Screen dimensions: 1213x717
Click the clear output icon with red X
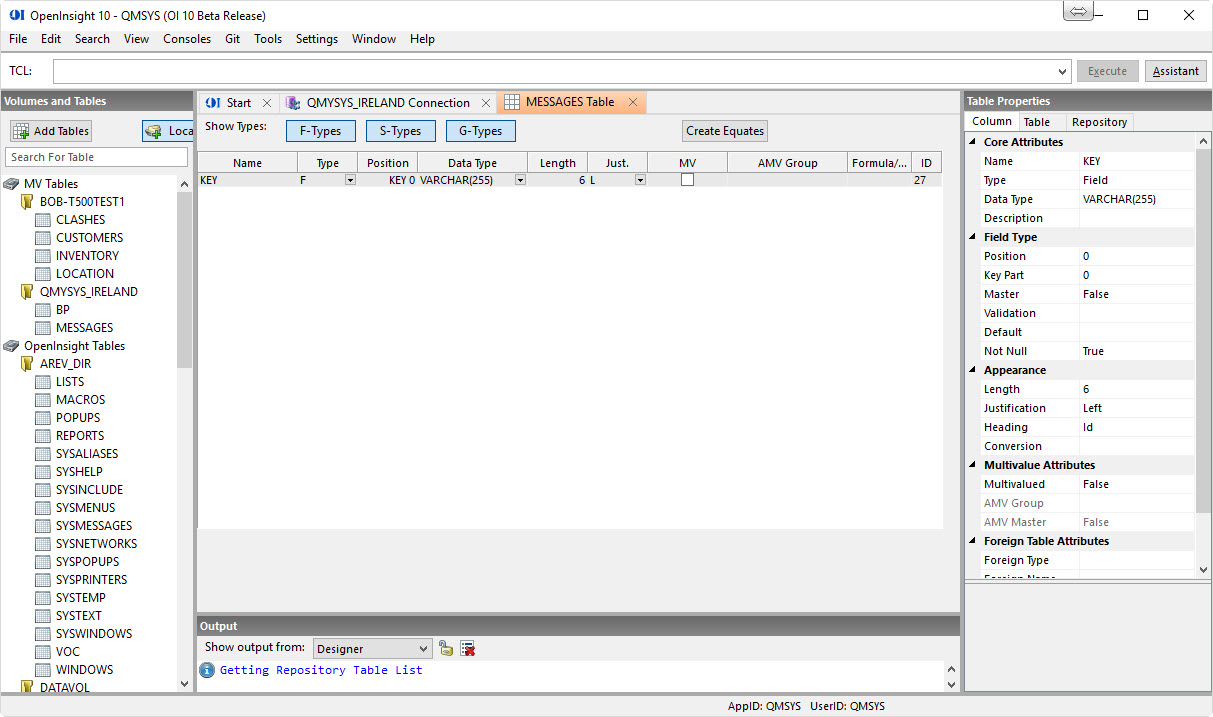467,648
